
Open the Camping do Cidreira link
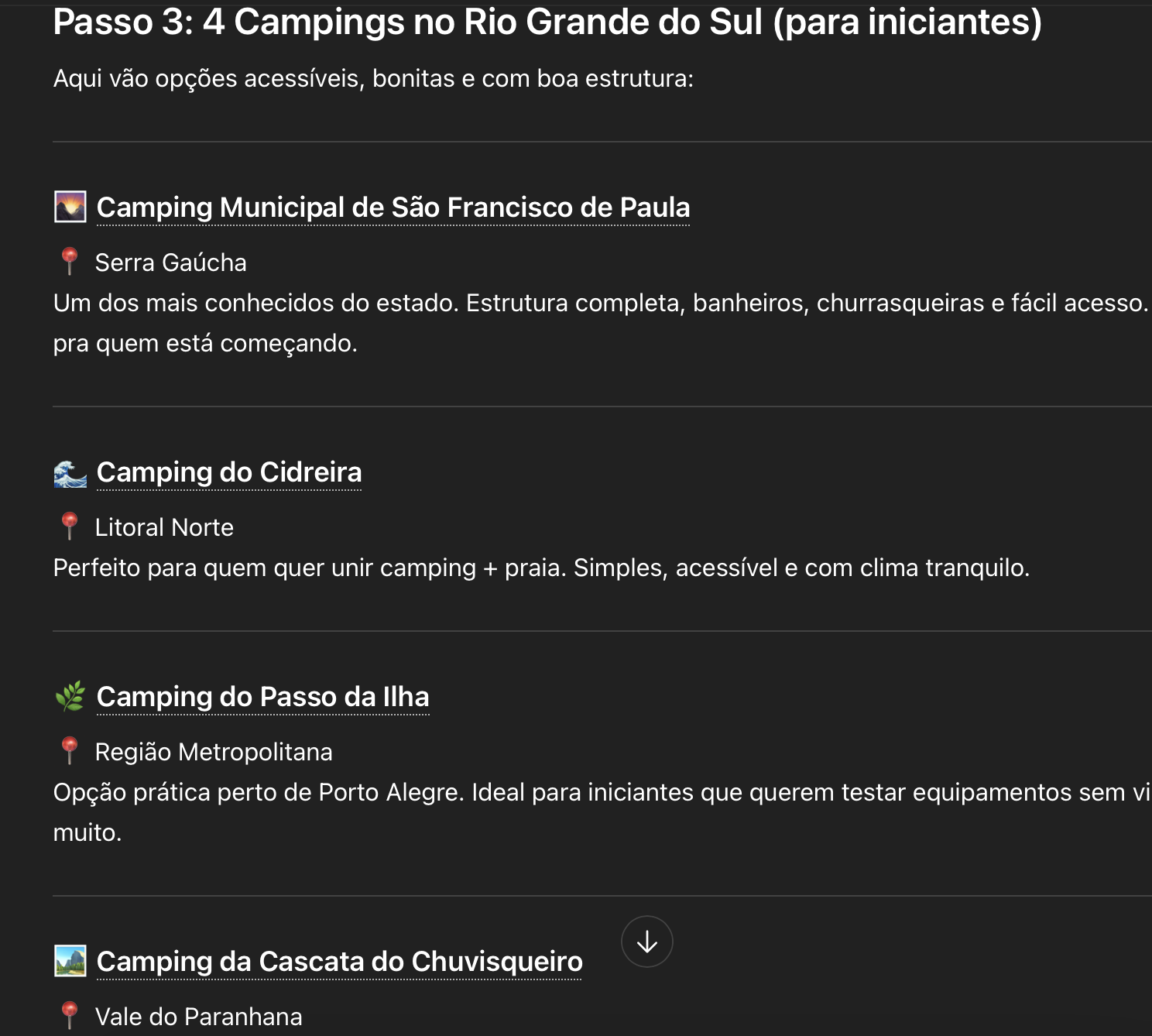tap(228, 472)
